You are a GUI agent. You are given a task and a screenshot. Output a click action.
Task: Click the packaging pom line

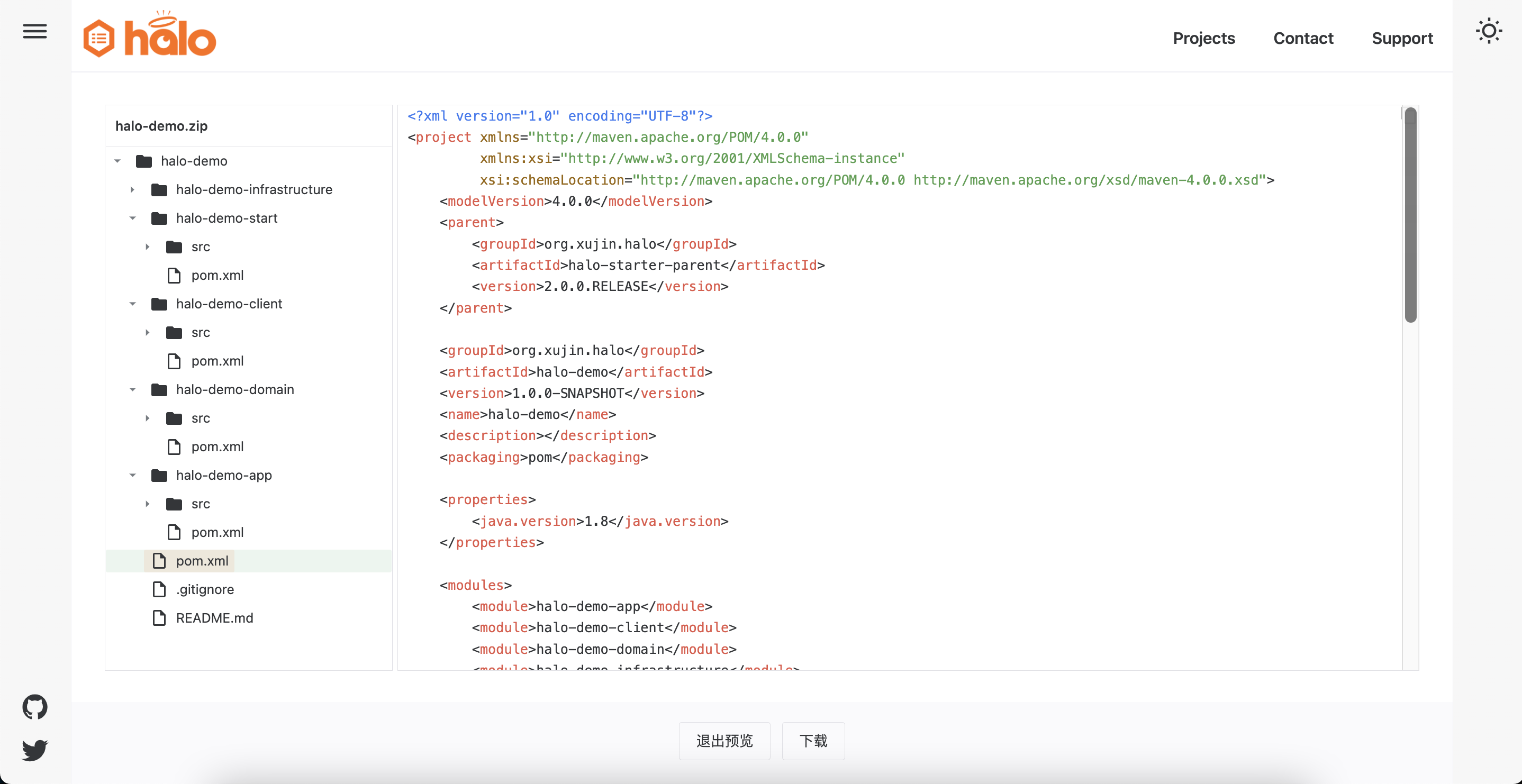(x=543, y=457)
